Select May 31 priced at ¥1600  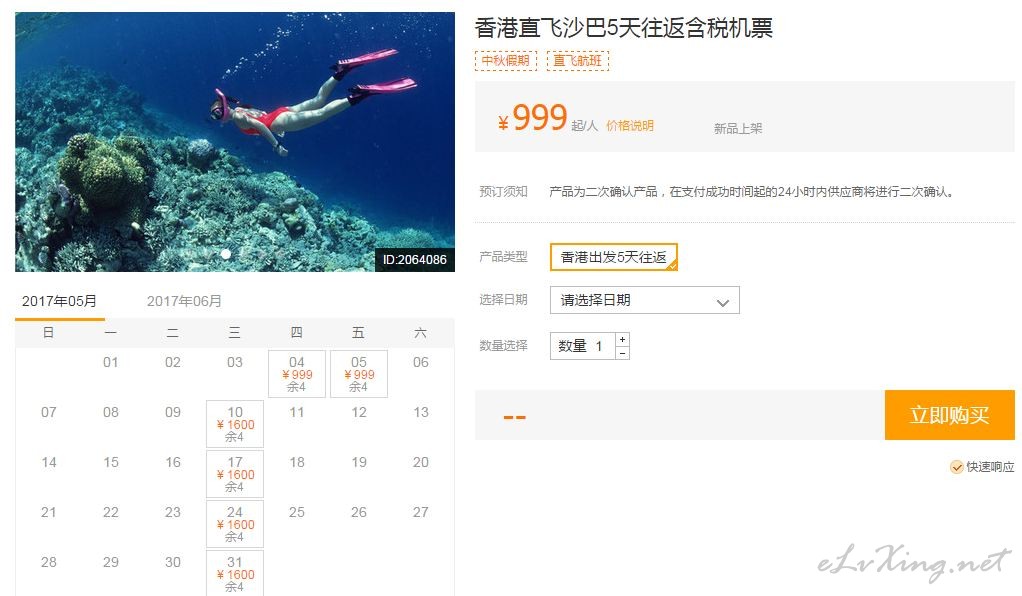235,573
